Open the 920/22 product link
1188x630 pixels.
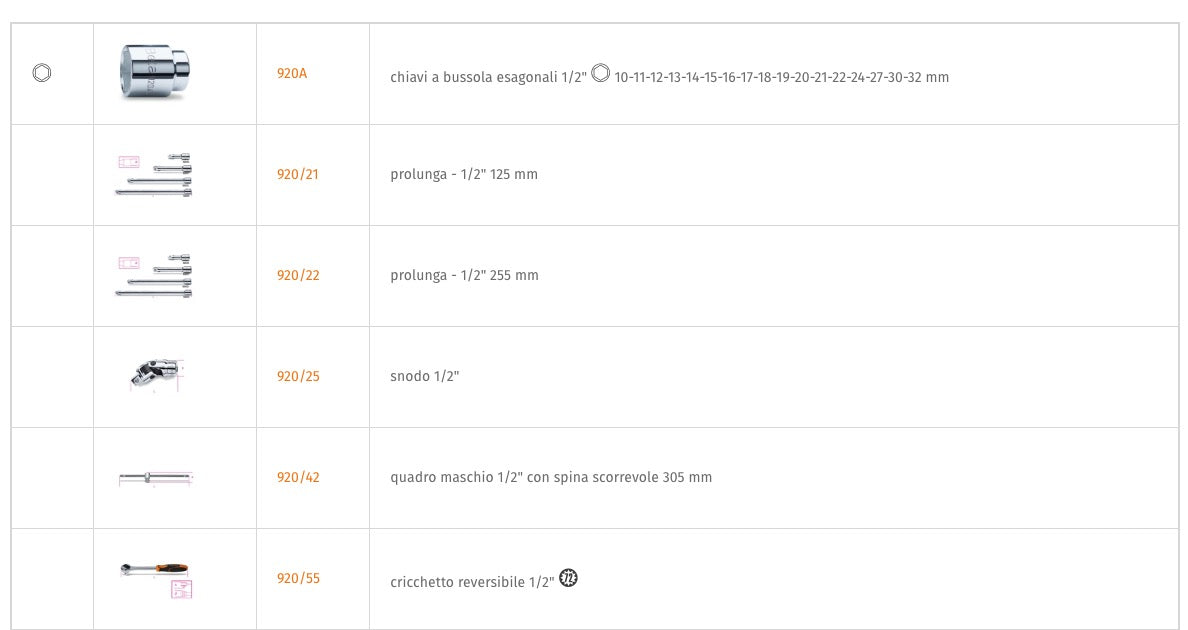coord(298,276)
